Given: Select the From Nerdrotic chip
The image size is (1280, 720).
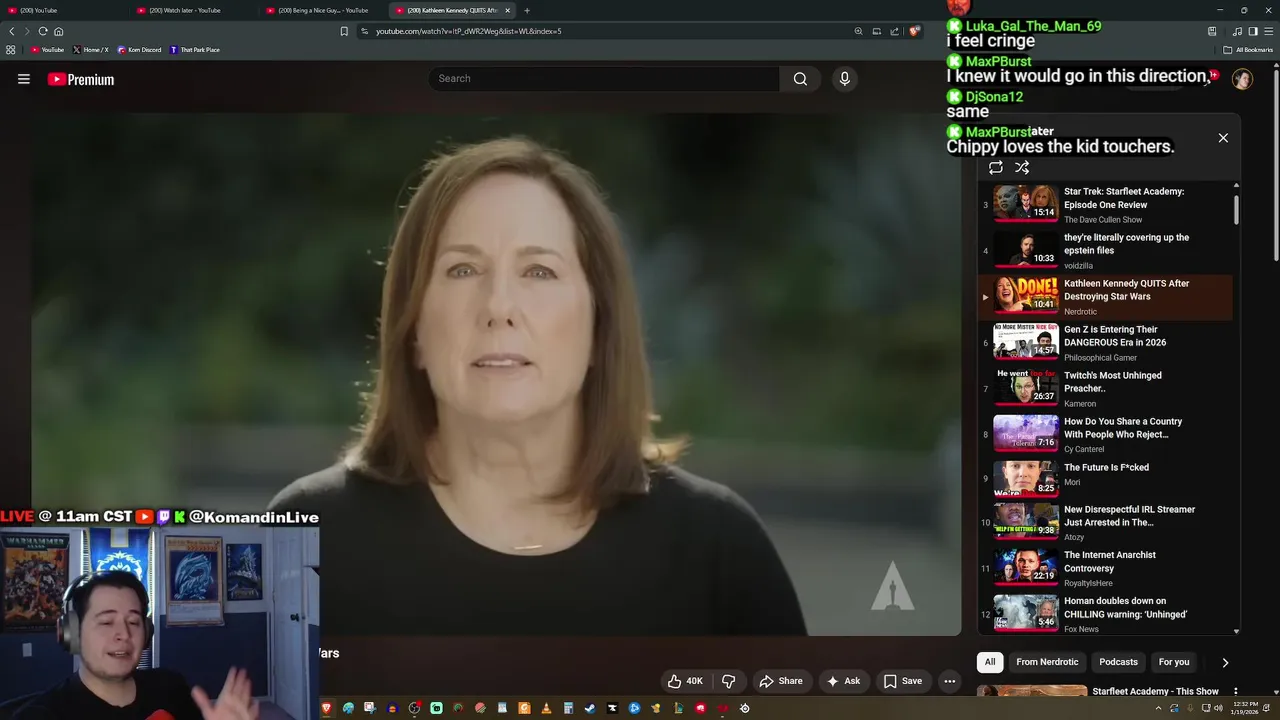Looking at the screenshot, I should 1047,662.
